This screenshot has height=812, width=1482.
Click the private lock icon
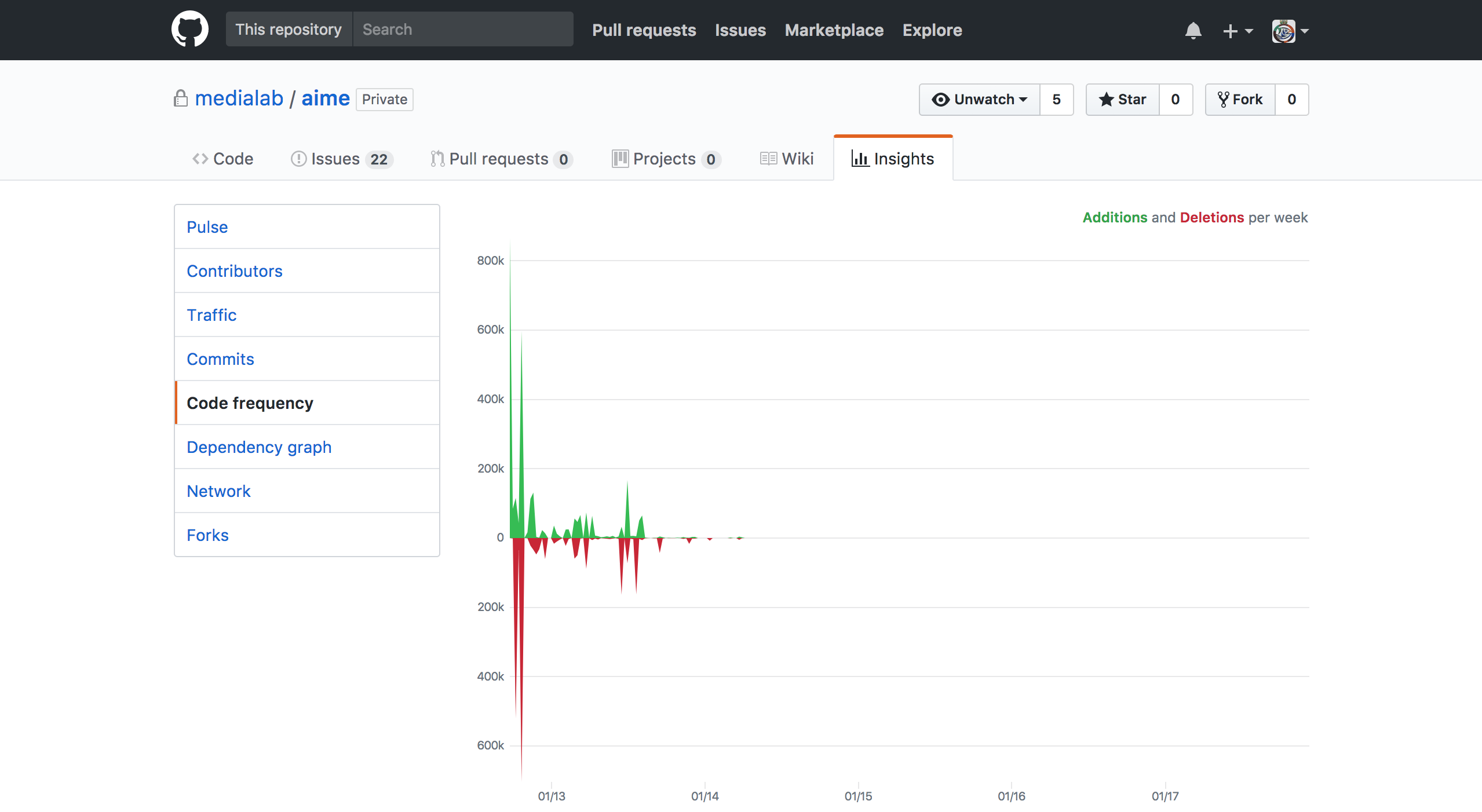click(181, 98)
